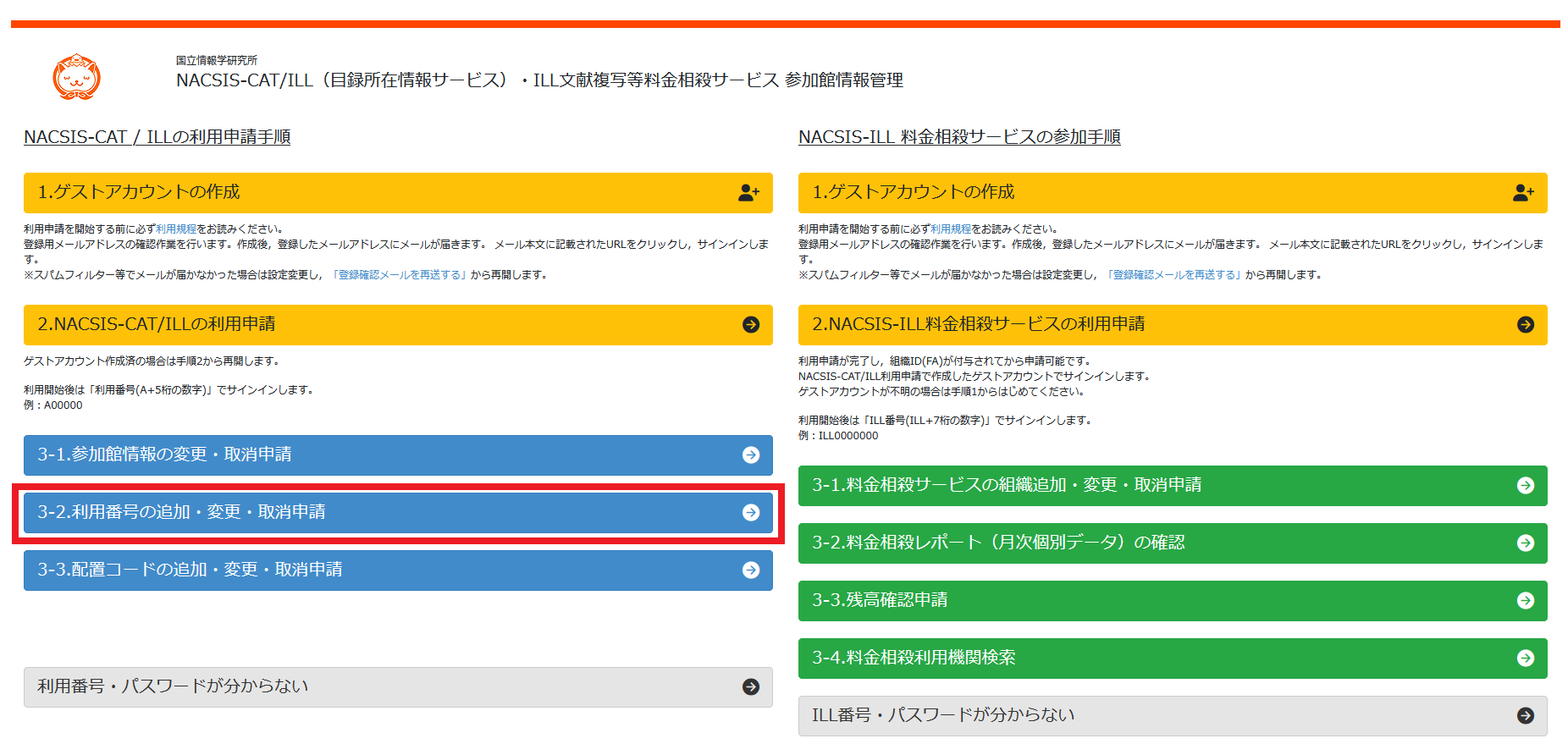Select 3-3.配置コードの追加・変更・取消申請
The height and width of the screenshot is (755, 1568).
[x=398, y=570]
